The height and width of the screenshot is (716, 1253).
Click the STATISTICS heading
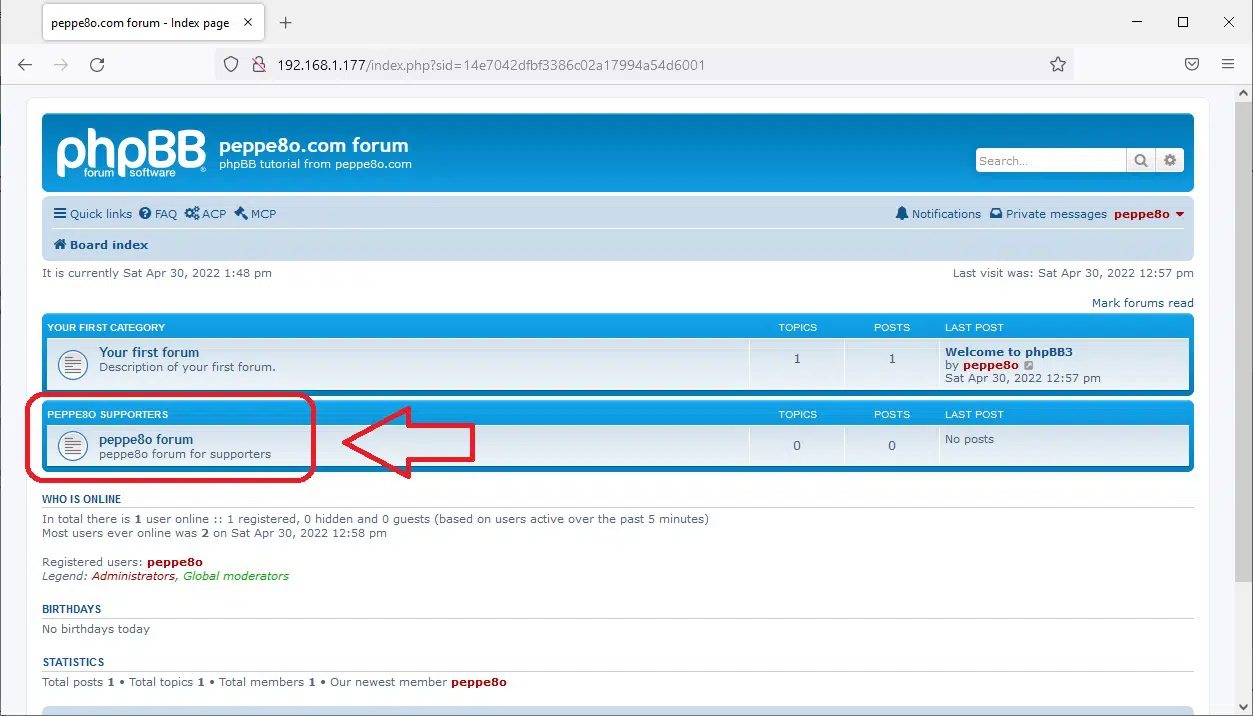[x=74, y=662]
